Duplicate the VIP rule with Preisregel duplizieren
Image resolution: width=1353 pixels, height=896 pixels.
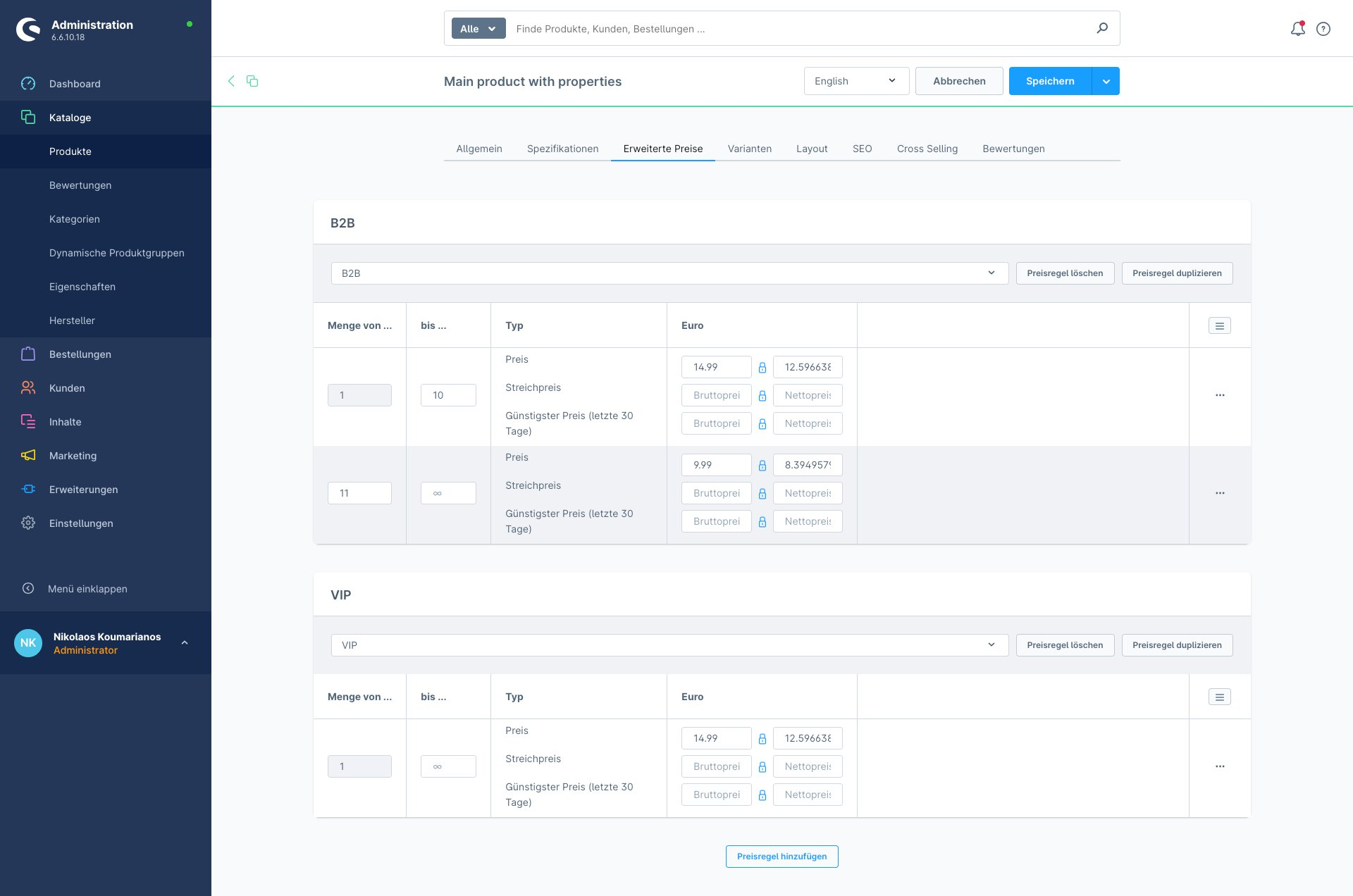1177,645
